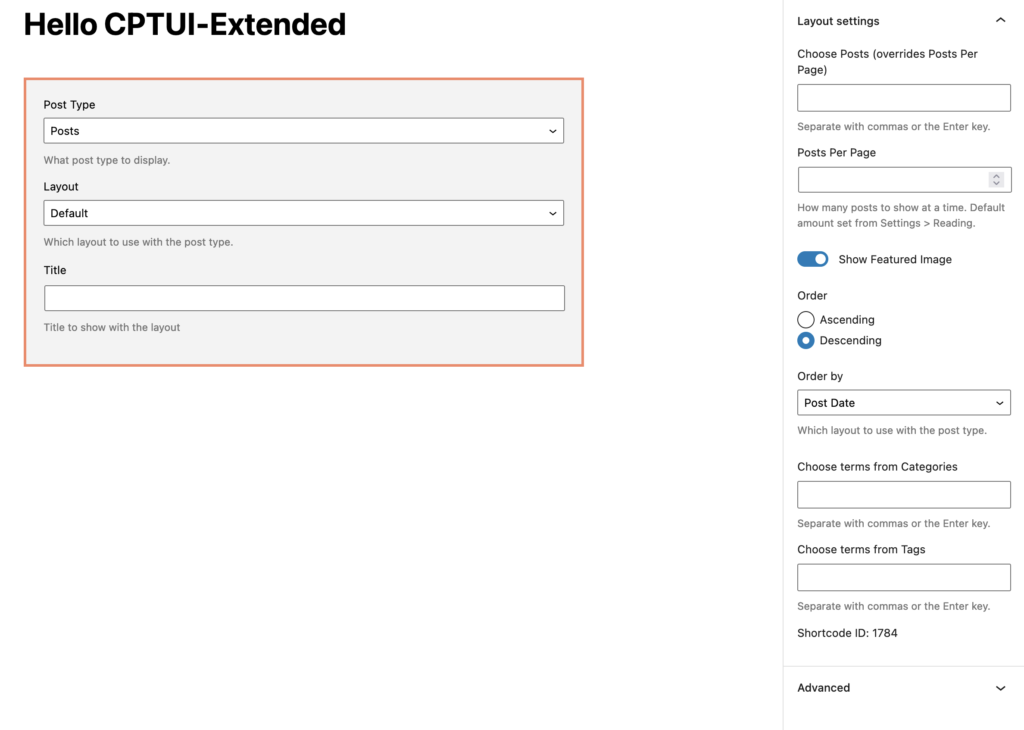Click the Advanced panel chevron icon
Screen dimensions: 1024x730
[x=999, y=687]
